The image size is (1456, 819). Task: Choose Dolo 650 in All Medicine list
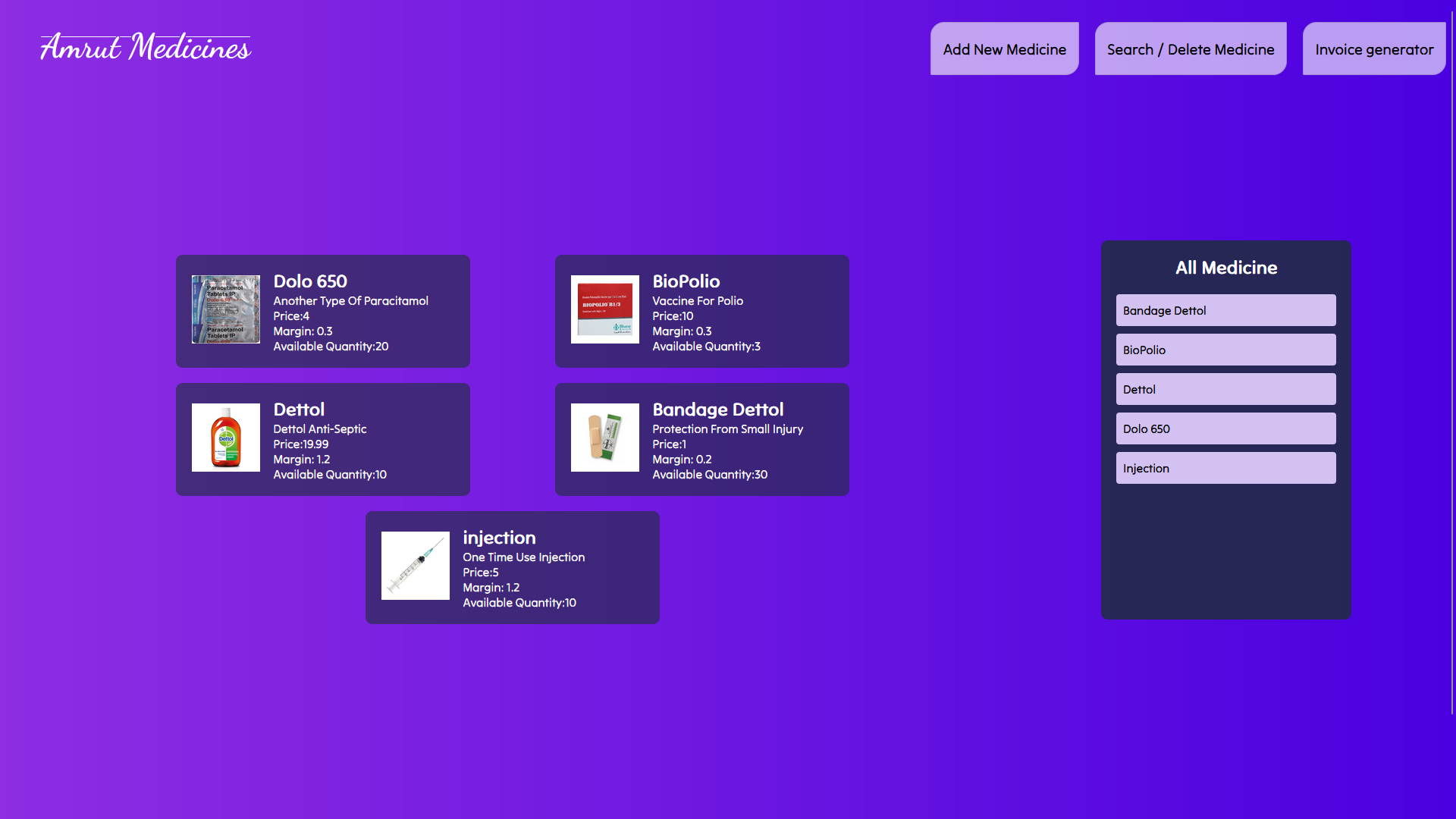pyautogui.click(x=1225, y=428)
